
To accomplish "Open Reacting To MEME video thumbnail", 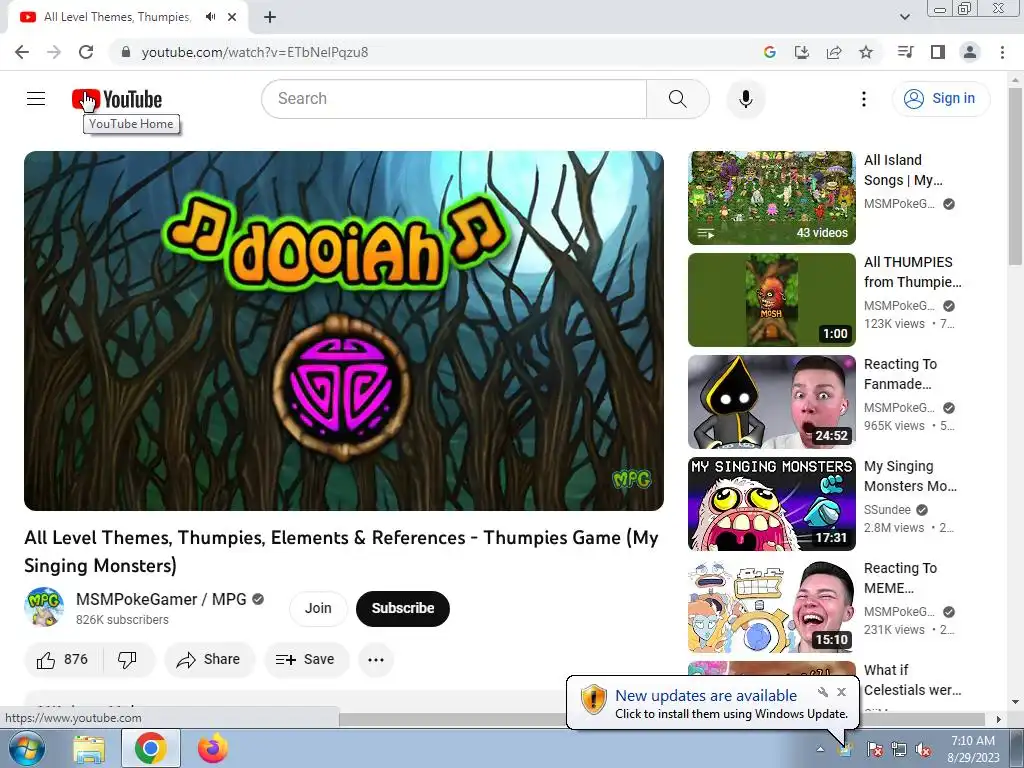I will tap(771, 606).
